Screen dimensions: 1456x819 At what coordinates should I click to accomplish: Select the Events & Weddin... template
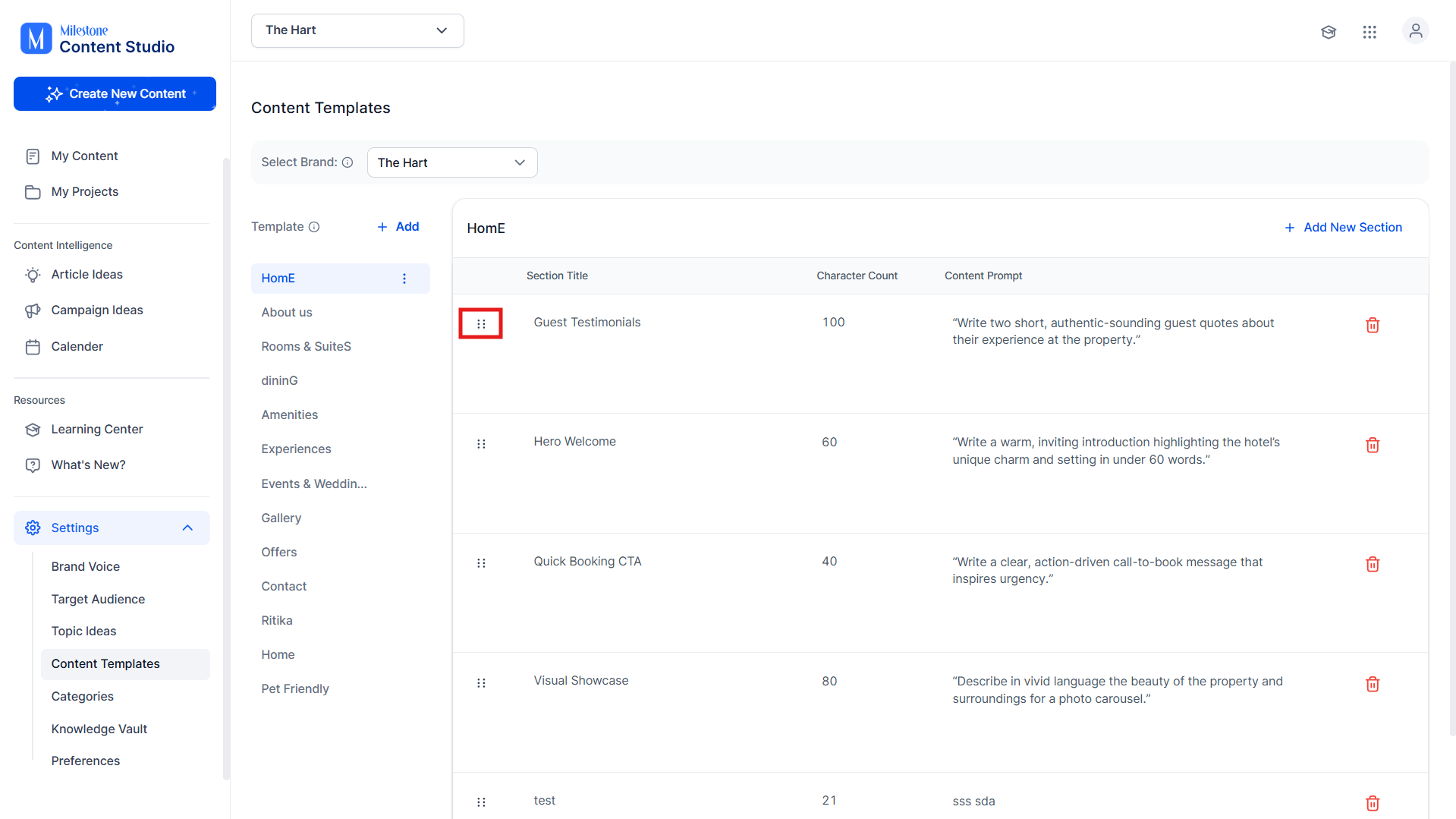[x=314, y=484]
